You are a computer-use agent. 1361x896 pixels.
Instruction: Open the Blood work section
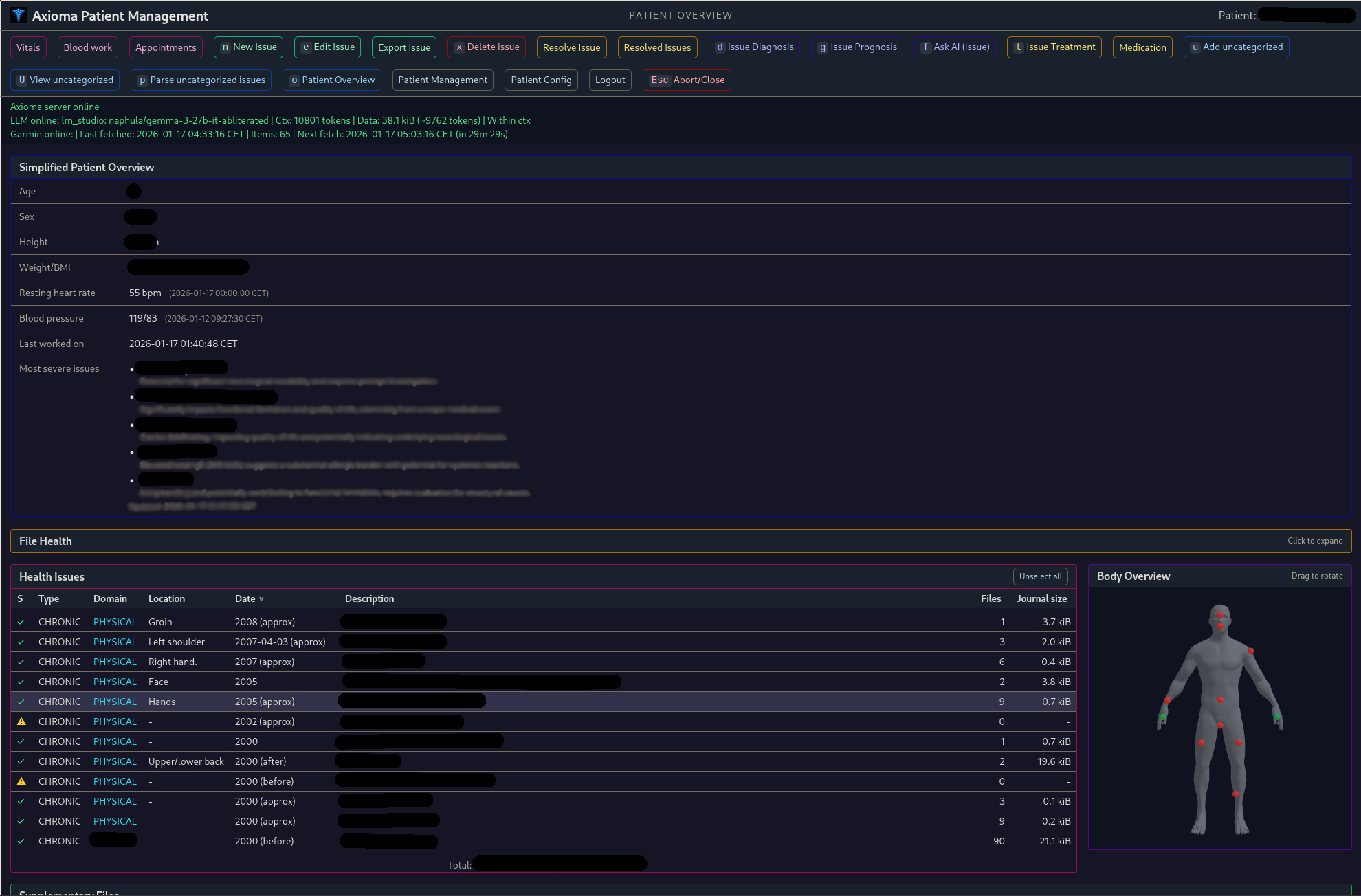[88, 47]
